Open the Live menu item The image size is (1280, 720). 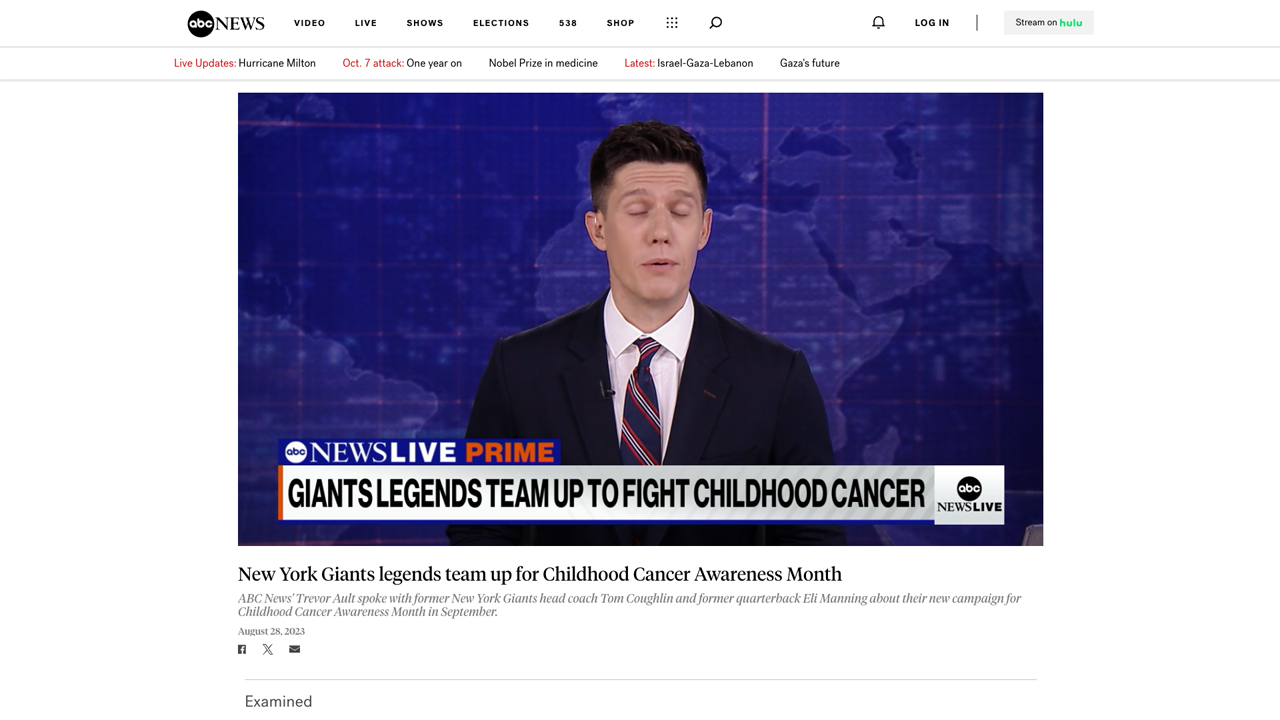pos(366,23)
